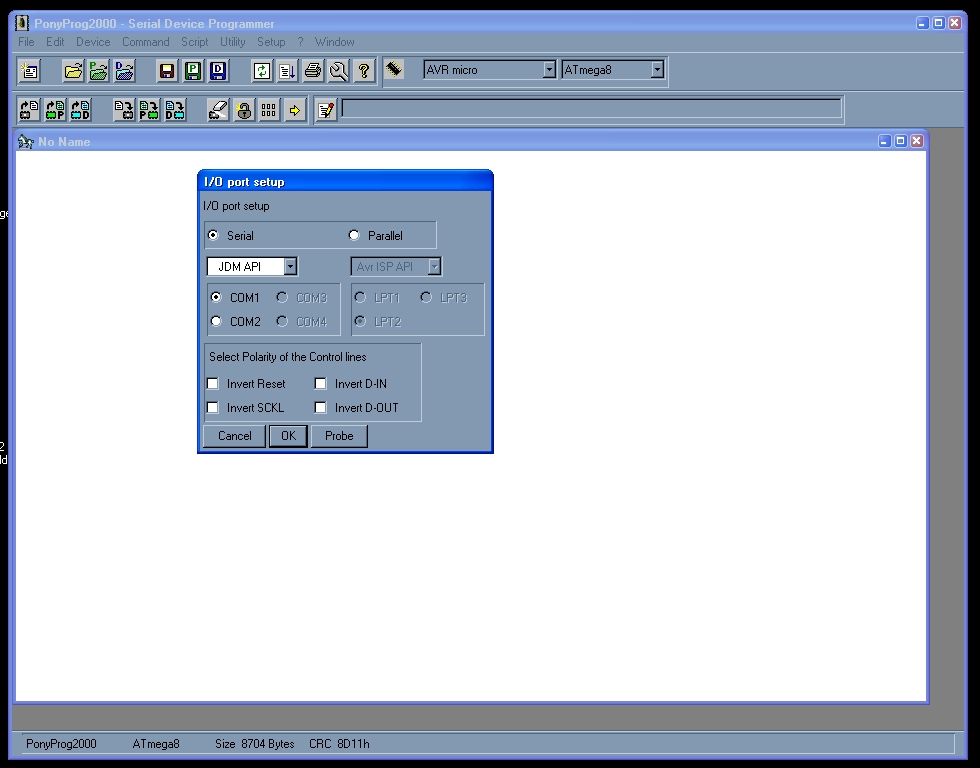Click the Write Data memory (D) icon

click(175, 110)
